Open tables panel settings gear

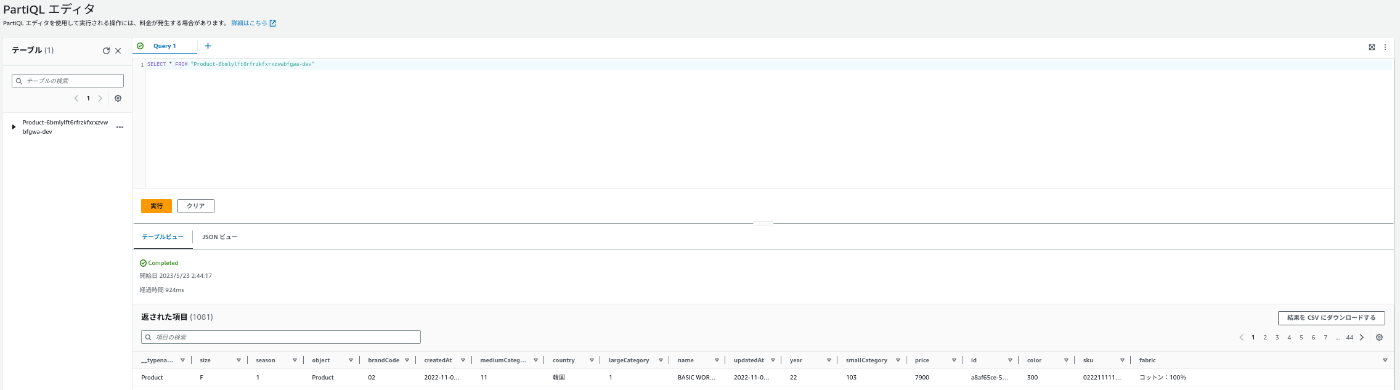(118, 99)
